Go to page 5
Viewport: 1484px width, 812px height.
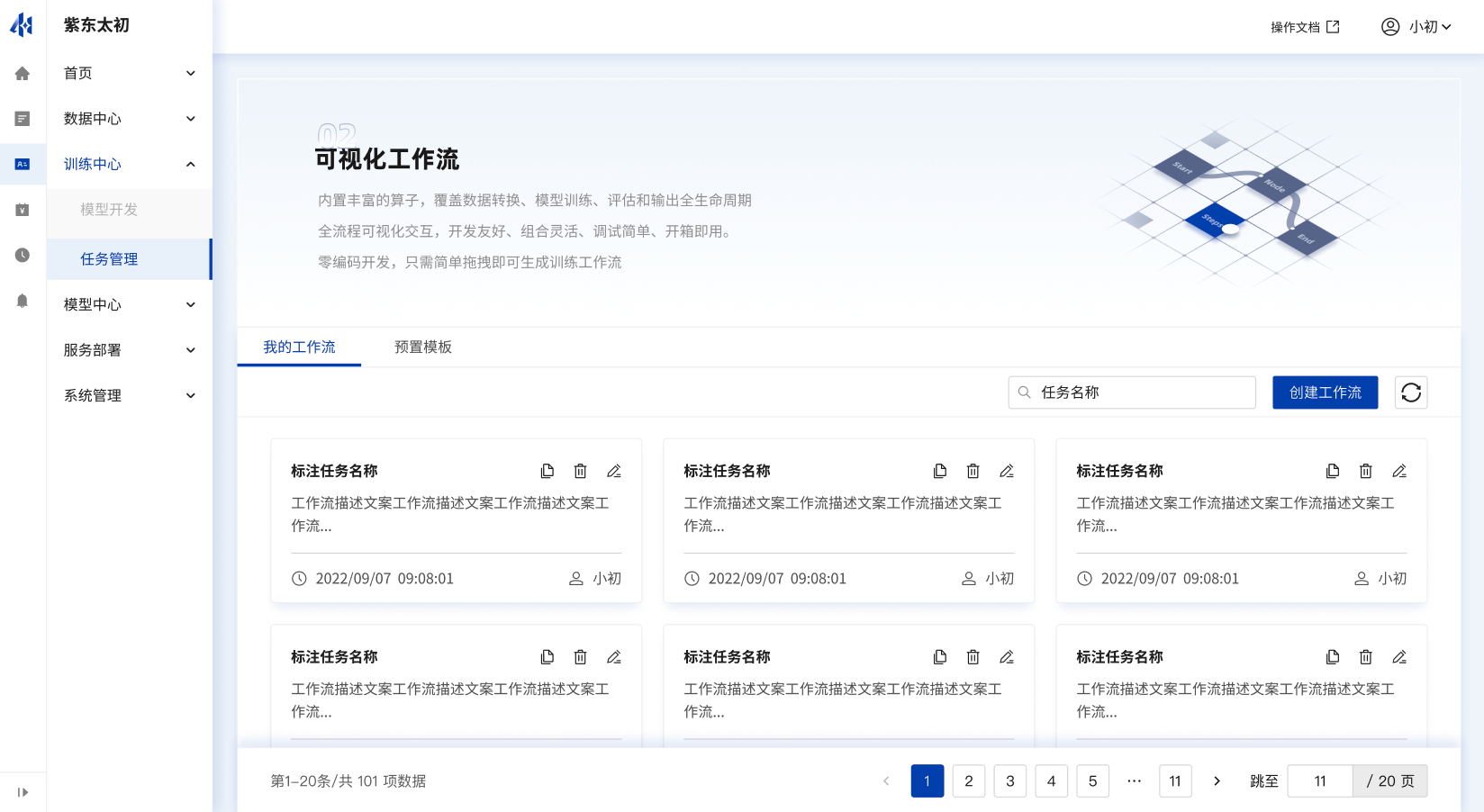[1093, 781]
